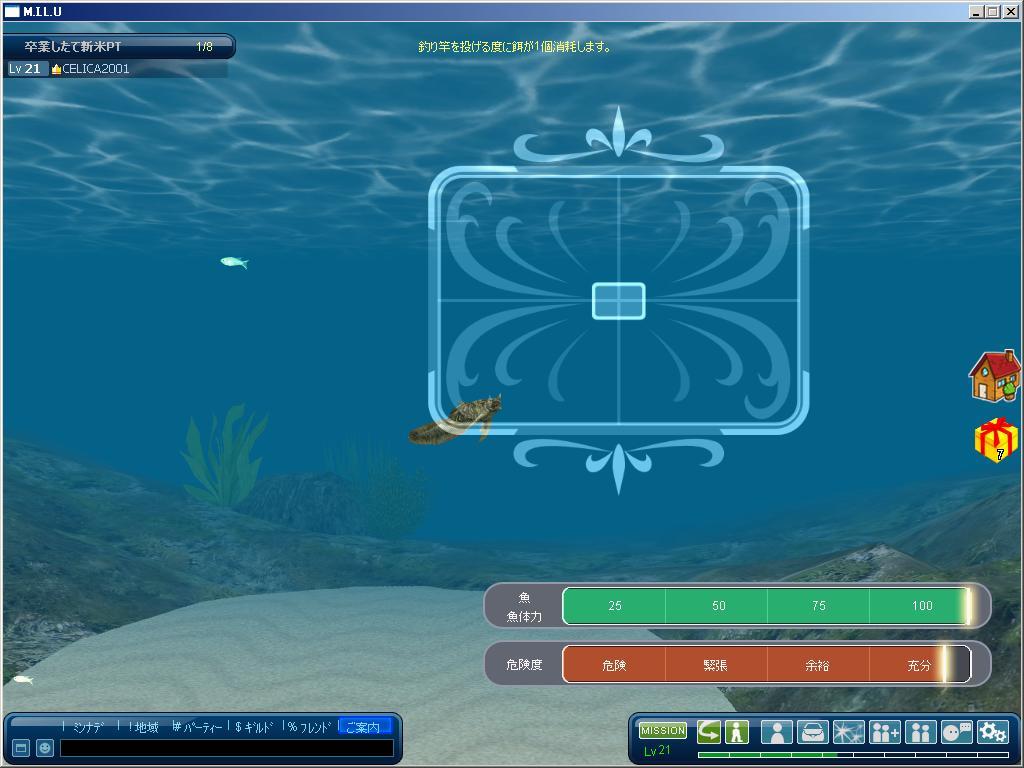Open the speech bubble chat icon
The width and height of the screenshot is (1024, 768).
(956, 732)
